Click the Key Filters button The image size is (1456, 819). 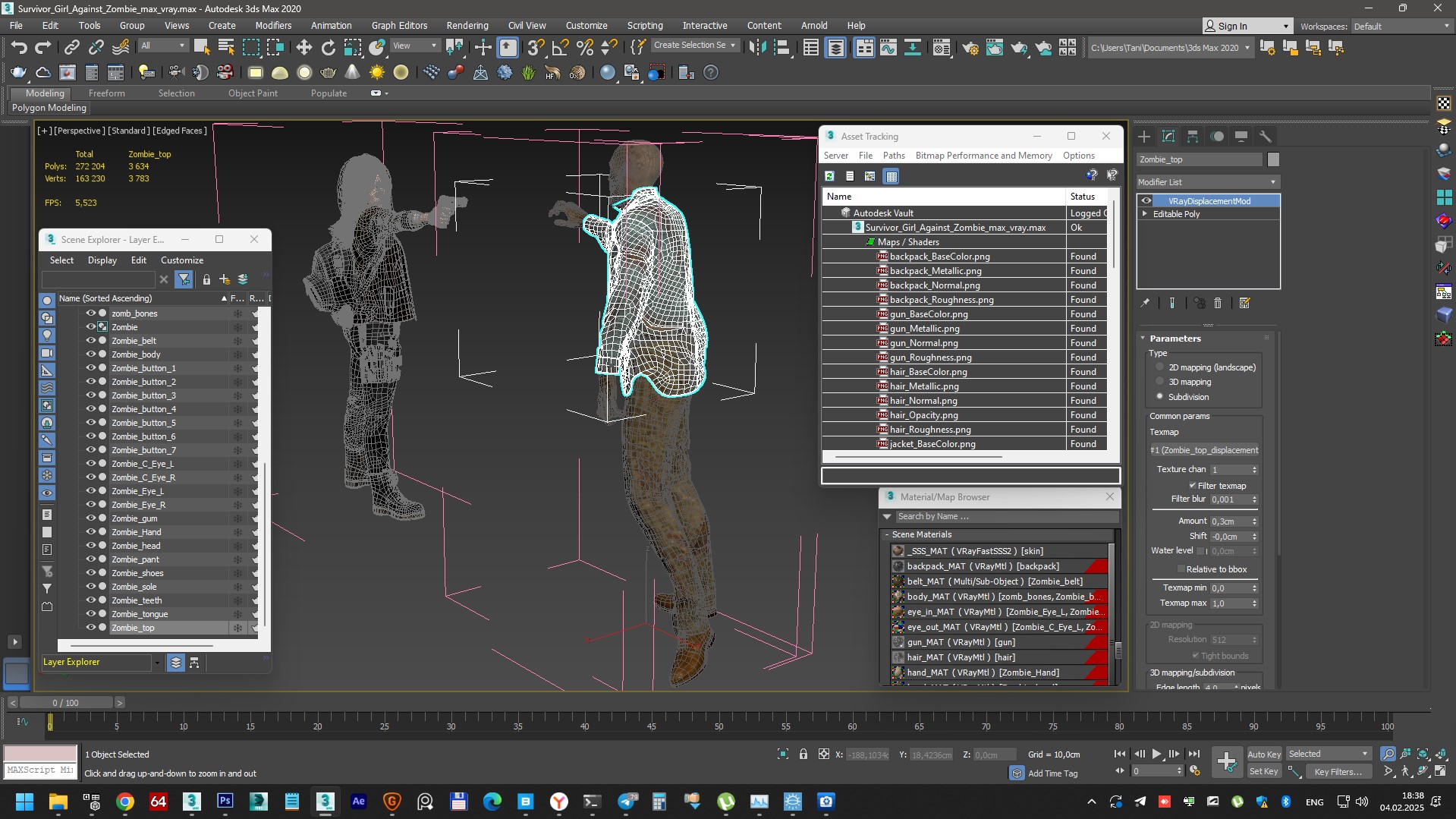pyautogui.click(x=1338, y=771)
